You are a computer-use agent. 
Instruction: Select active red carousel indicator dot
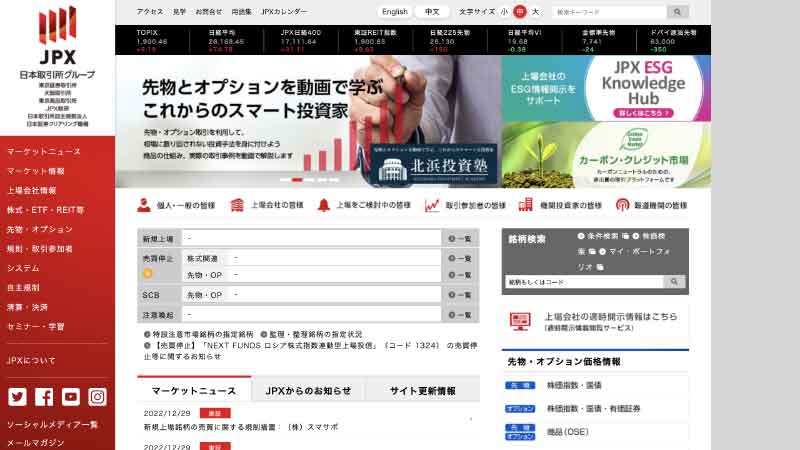point(297,180)
